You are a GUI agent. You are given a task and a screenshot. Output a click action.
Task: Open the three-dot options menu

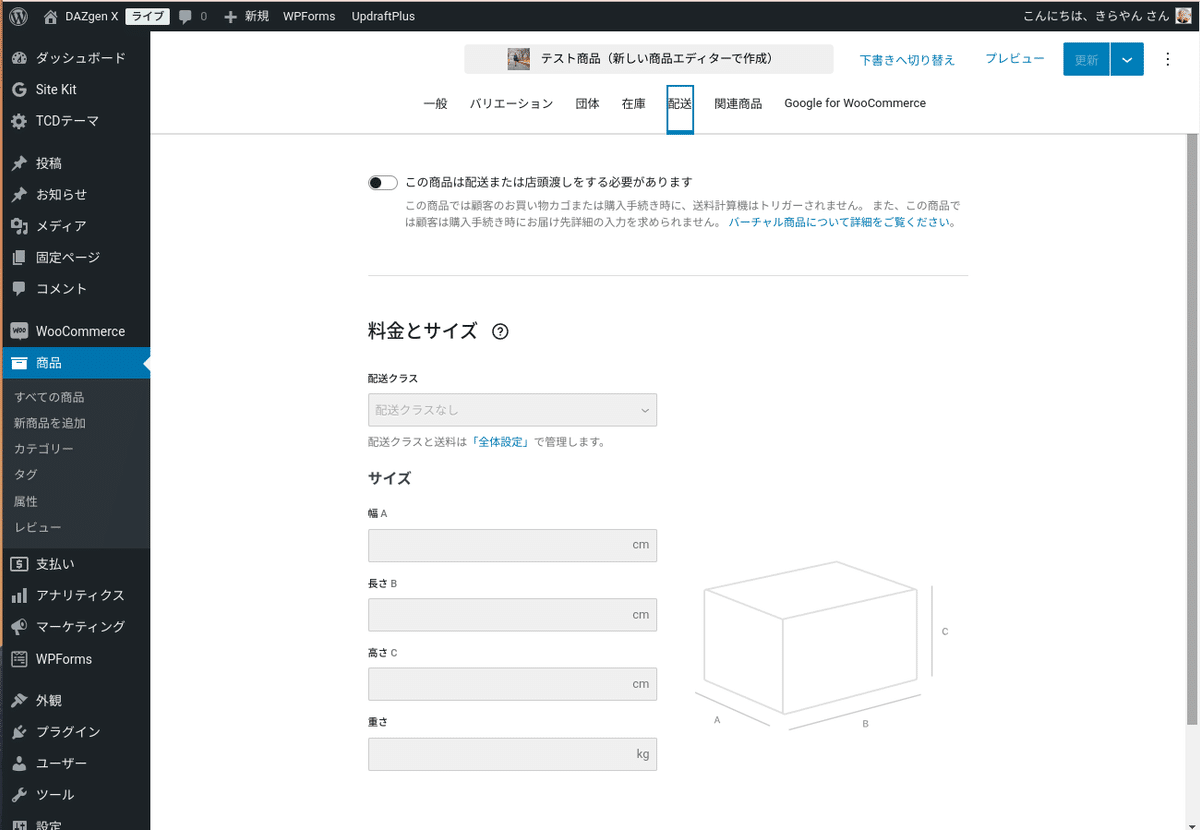coord(1167,59)
